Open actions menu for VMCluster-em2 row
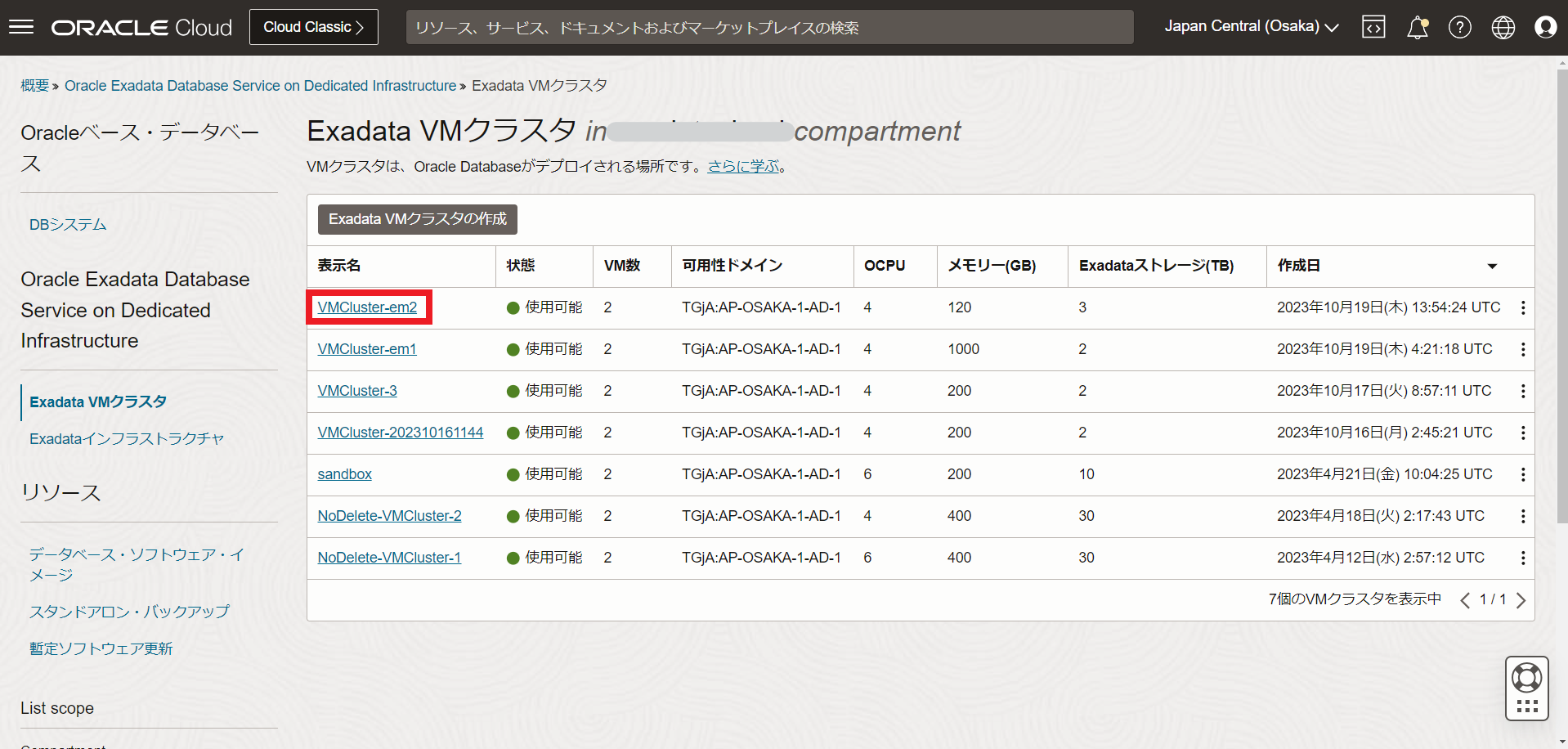The image size is (1568, 749). (1522, 307)
